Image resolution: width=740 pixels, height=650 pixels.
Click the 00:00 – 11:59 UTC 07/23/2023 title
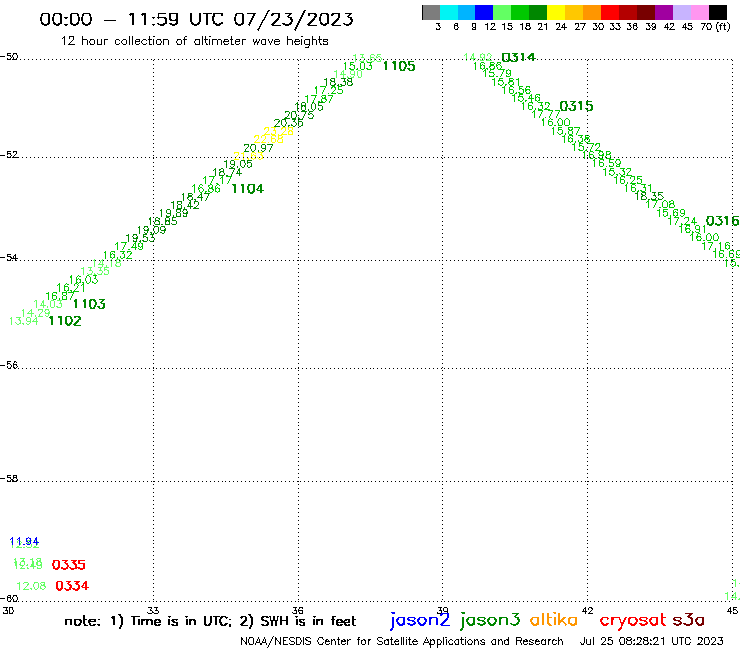point(196,19)
